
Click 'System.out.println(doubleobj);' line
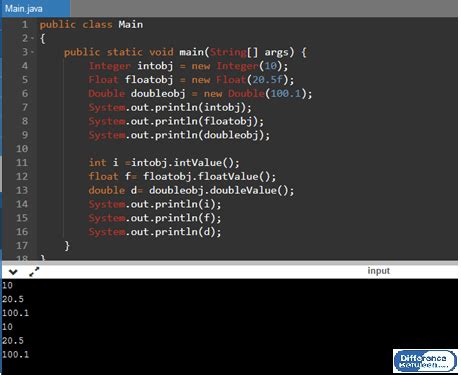(179, 135)
